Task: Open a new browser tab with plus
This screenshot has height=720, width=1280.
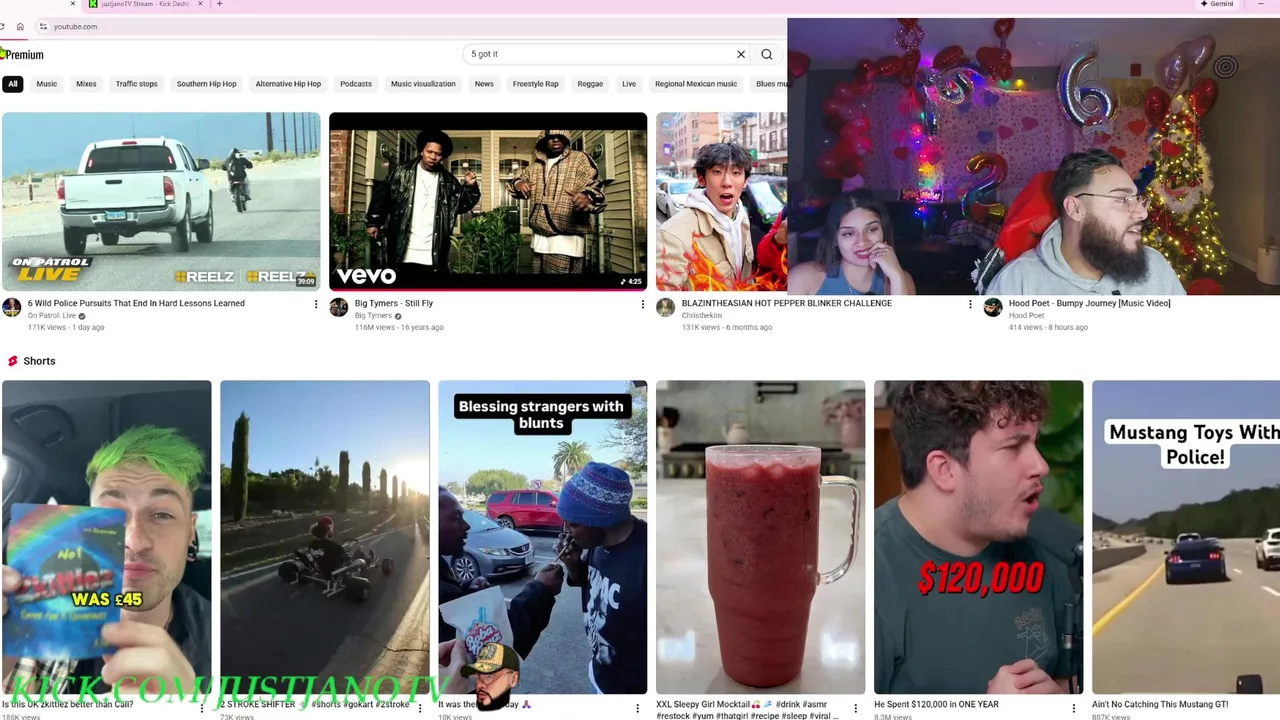Action: (220, 4)
